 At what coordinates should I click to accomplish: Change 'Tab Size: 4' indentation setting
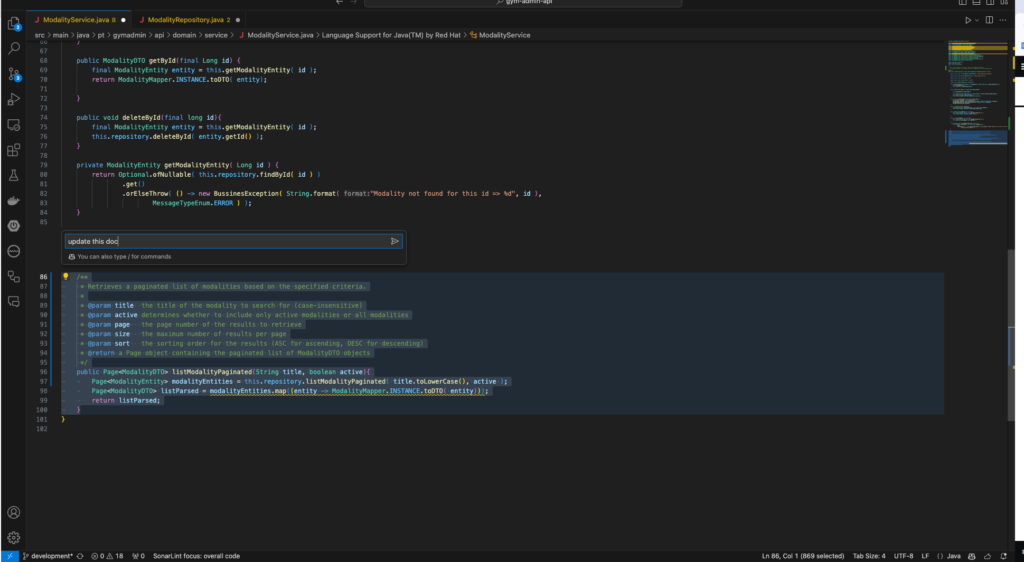pyautogui.click(x=869, y=556)
